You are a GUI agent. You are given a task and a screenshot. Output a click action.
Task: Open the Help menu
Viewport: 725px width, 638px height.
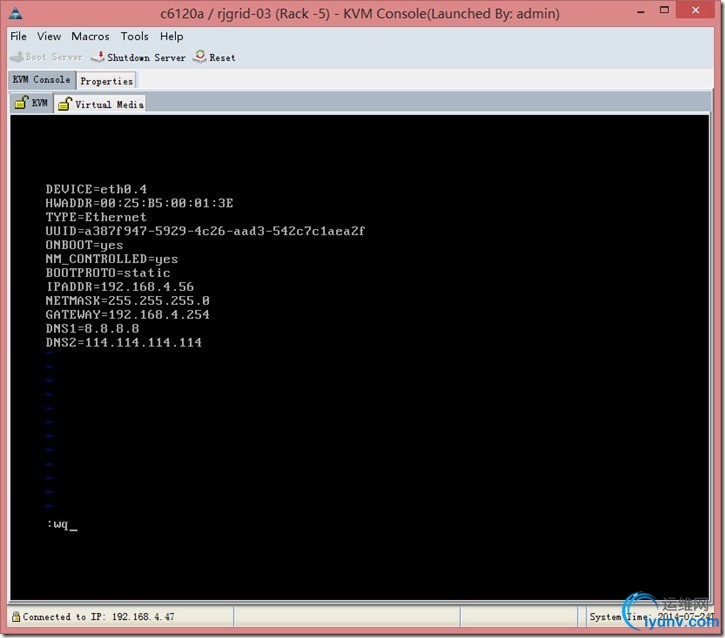pyautogui.click(x=172, y=36)
